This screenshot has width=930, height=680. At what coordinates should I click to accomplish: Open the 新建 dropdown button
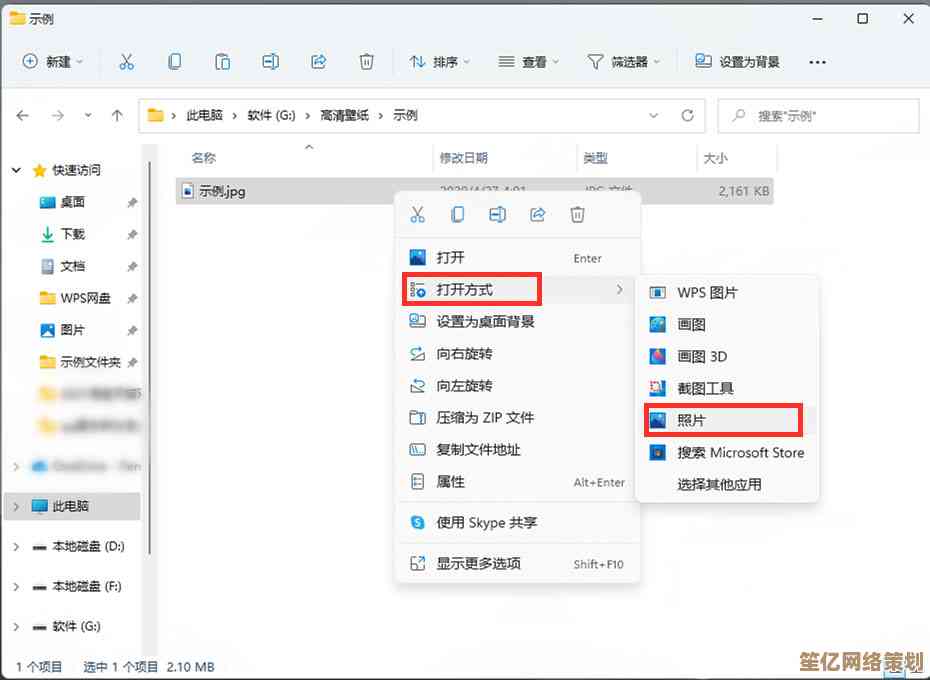pos(53,62)
